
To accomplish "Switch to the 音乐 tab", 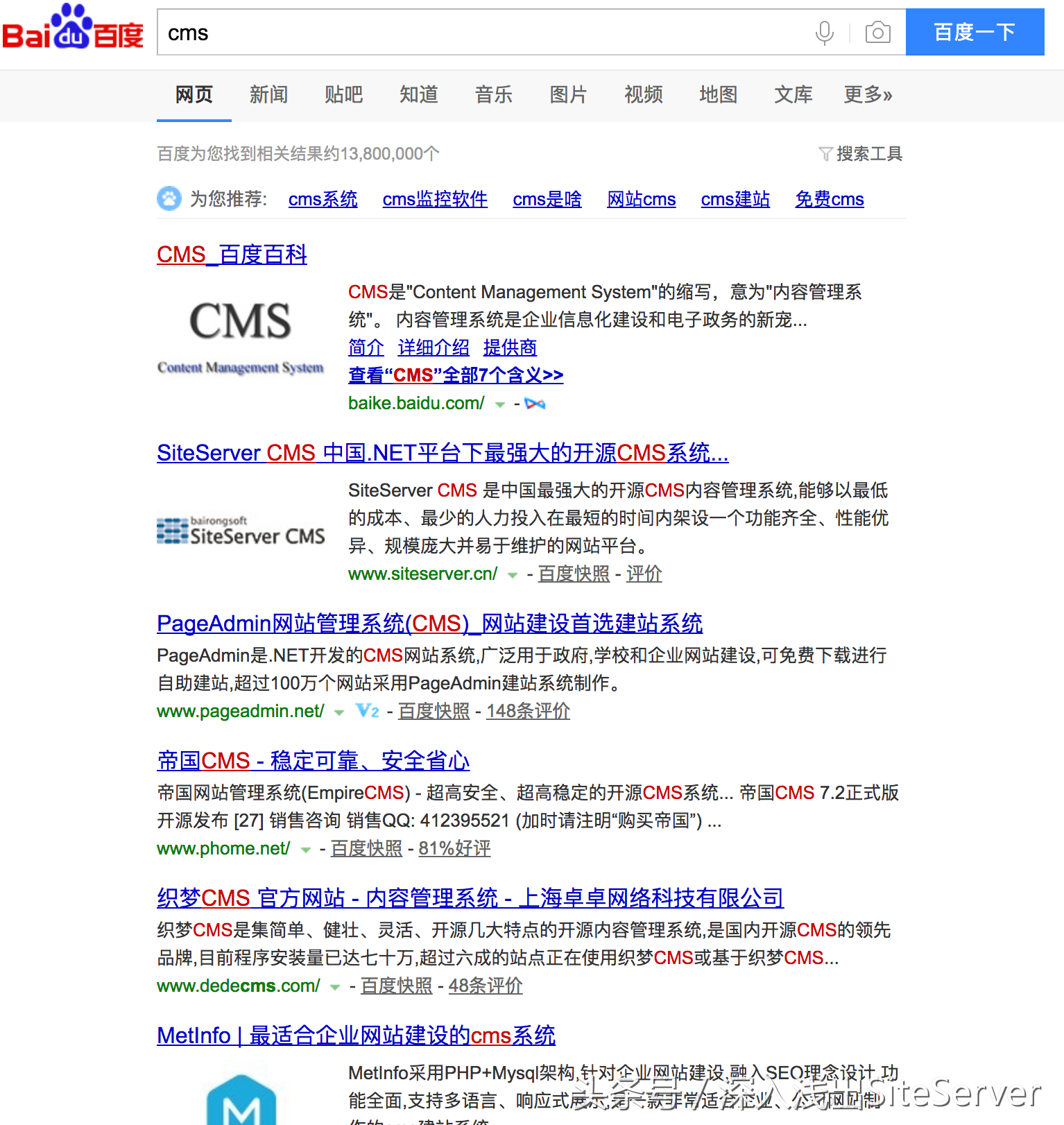I will point(494,94).
